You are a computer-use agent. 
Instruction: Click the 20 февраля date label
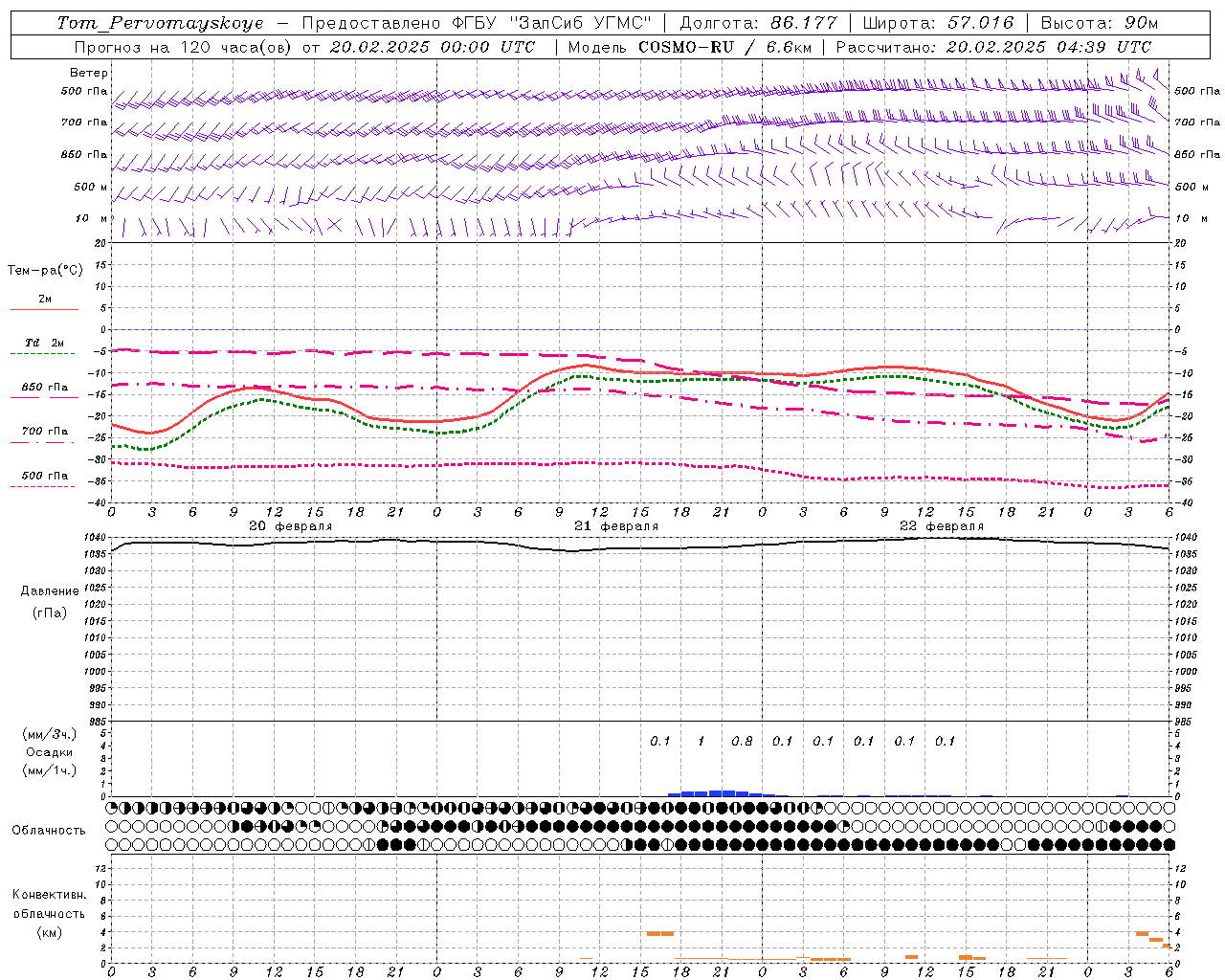(291, 526)
